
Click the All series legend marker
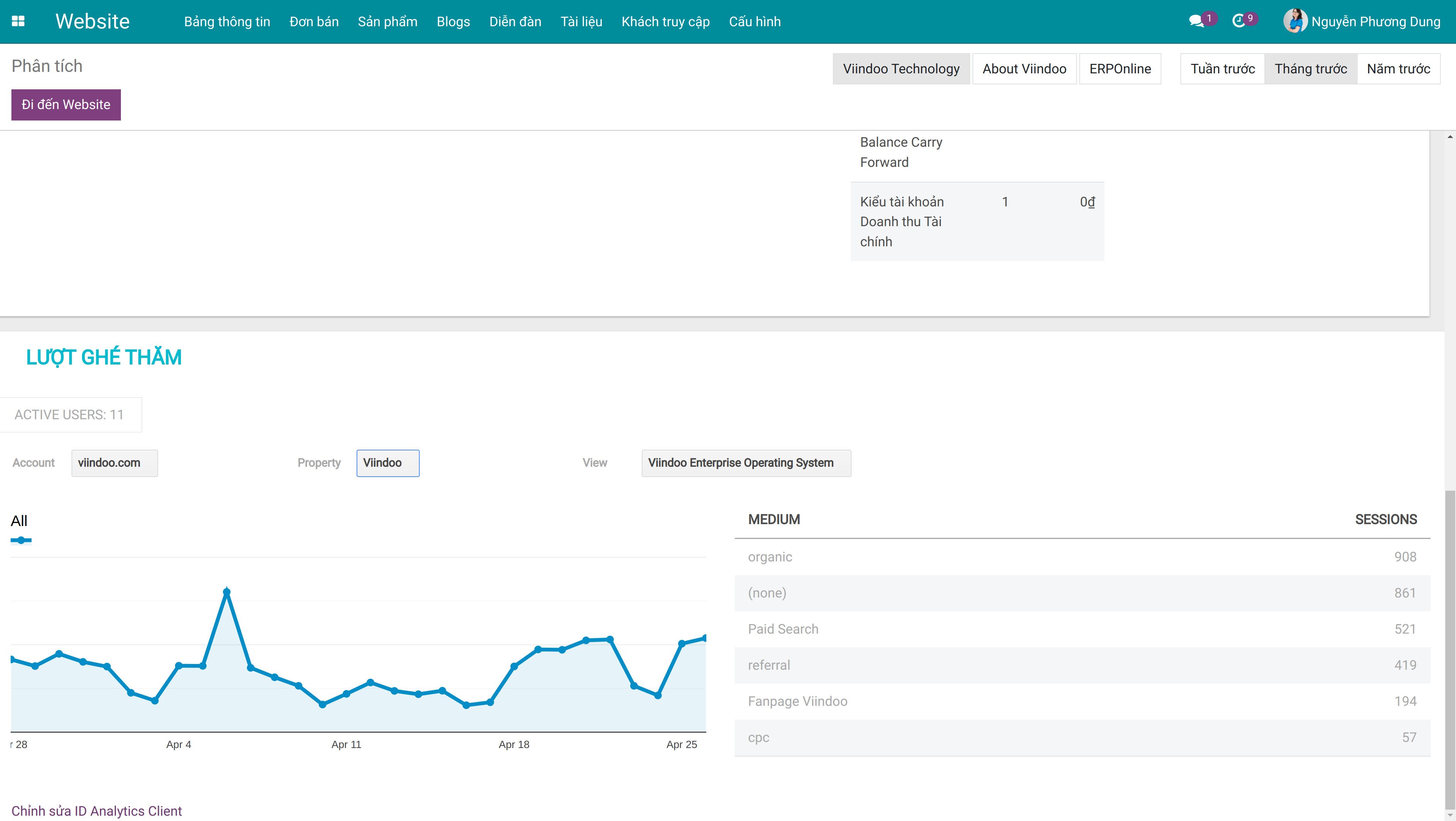[21, 540]
